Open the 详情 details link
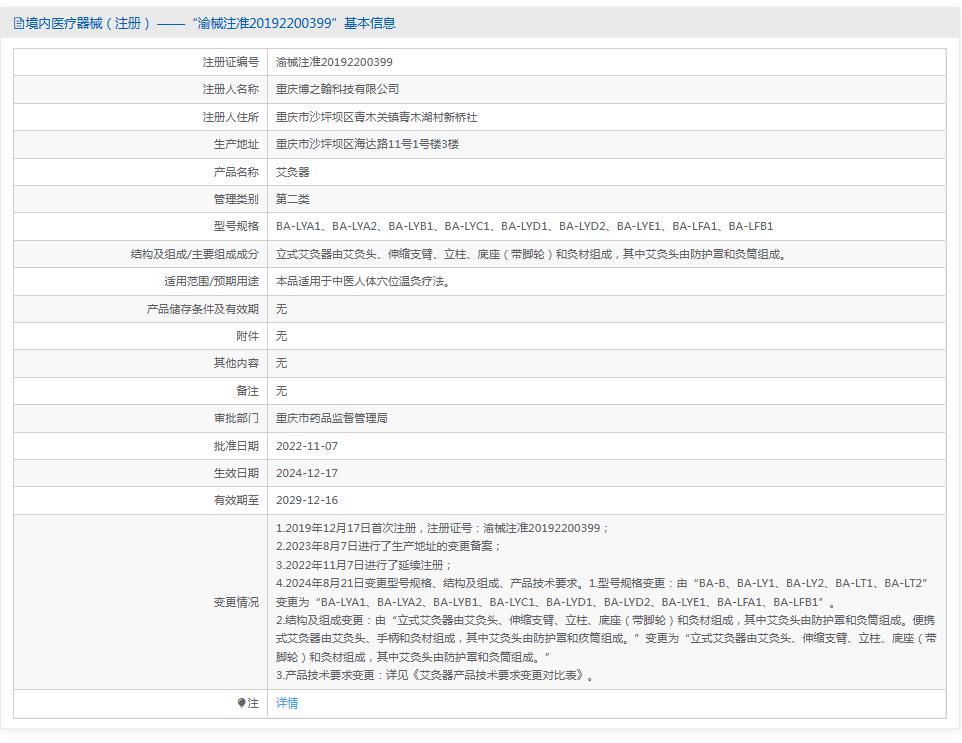Image resolution: width=962 pixels, height=743 pixels. [x=286, y=703]
